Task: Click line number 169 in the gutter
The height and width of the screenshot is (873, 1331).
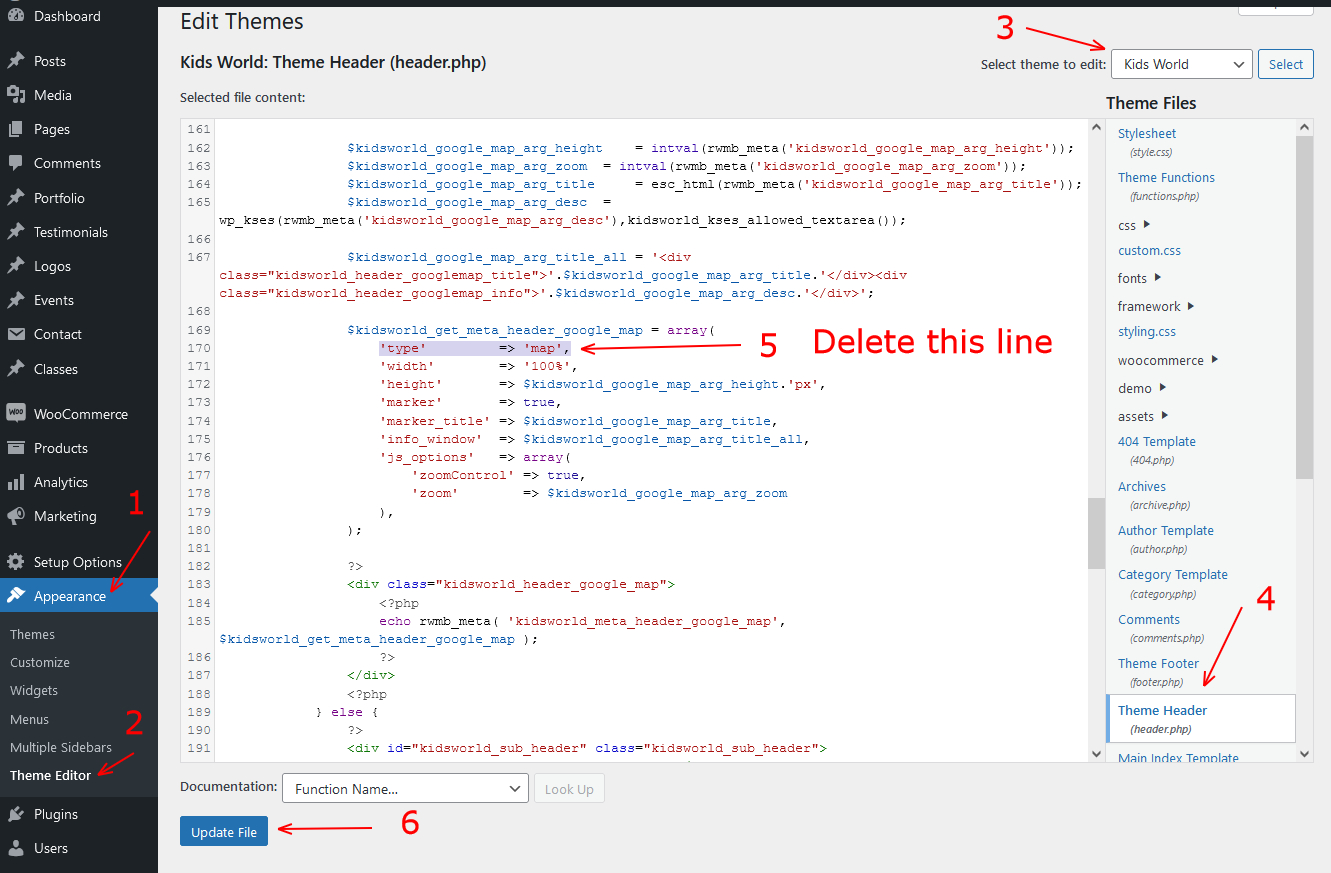Action: [x=199, y=330]
